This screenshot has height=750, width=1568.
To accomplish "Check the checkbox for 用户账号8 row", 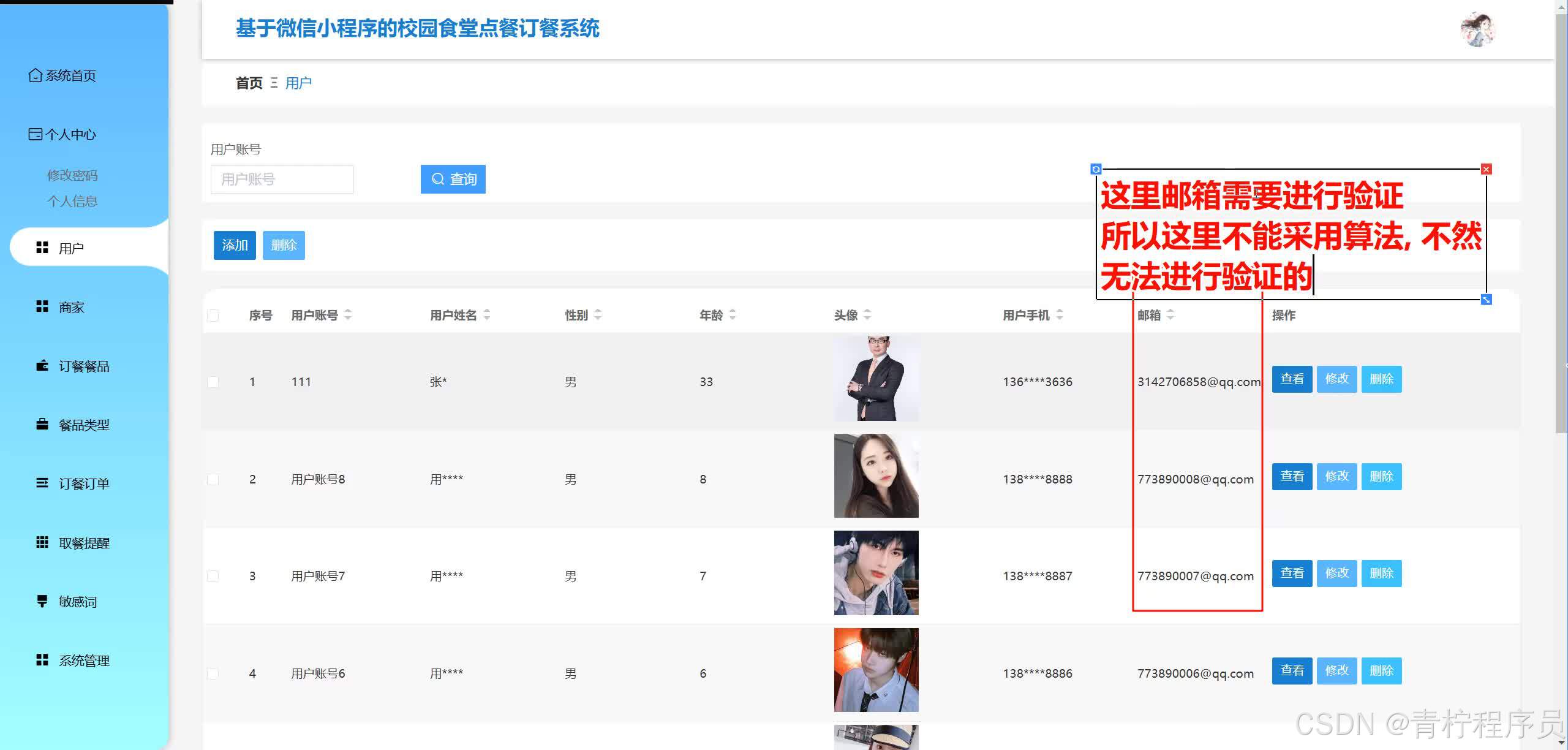I will [213, 479].
